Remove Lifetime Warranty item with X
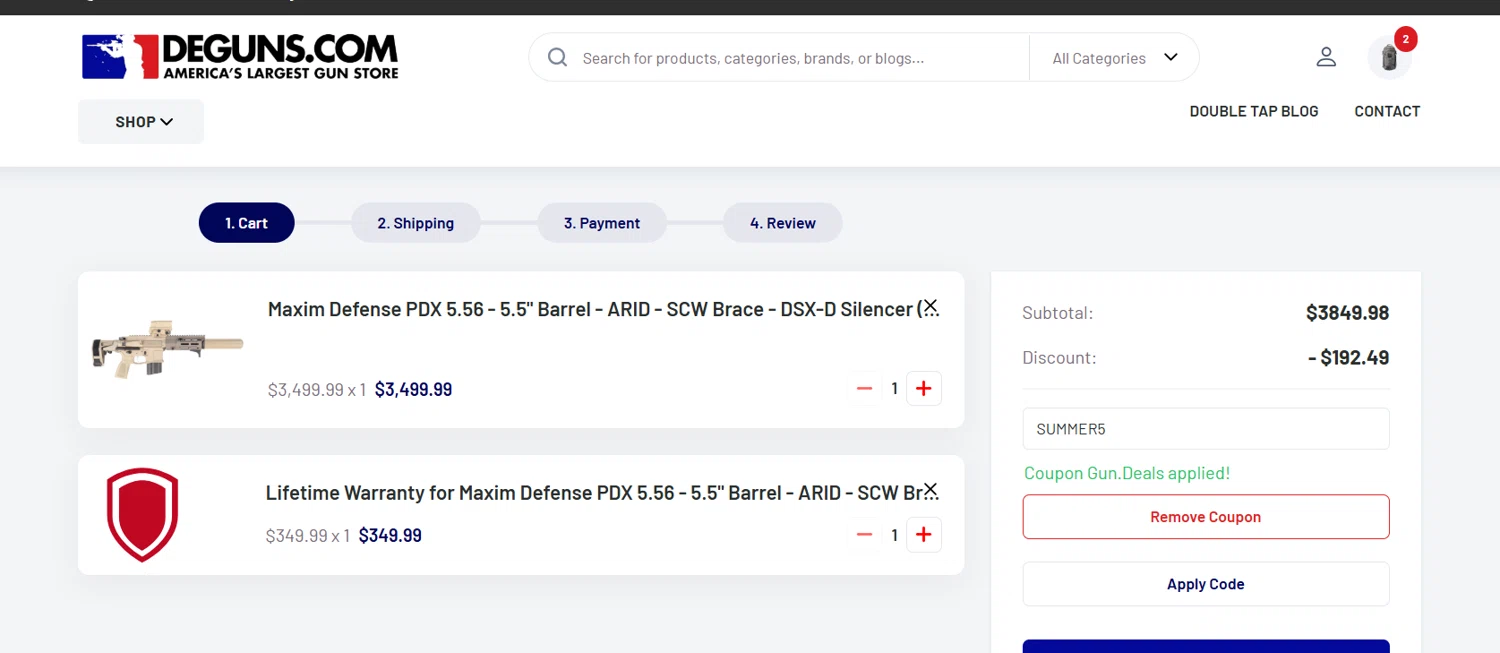This screenshot has width=1500, height=653. click(930, 490)
